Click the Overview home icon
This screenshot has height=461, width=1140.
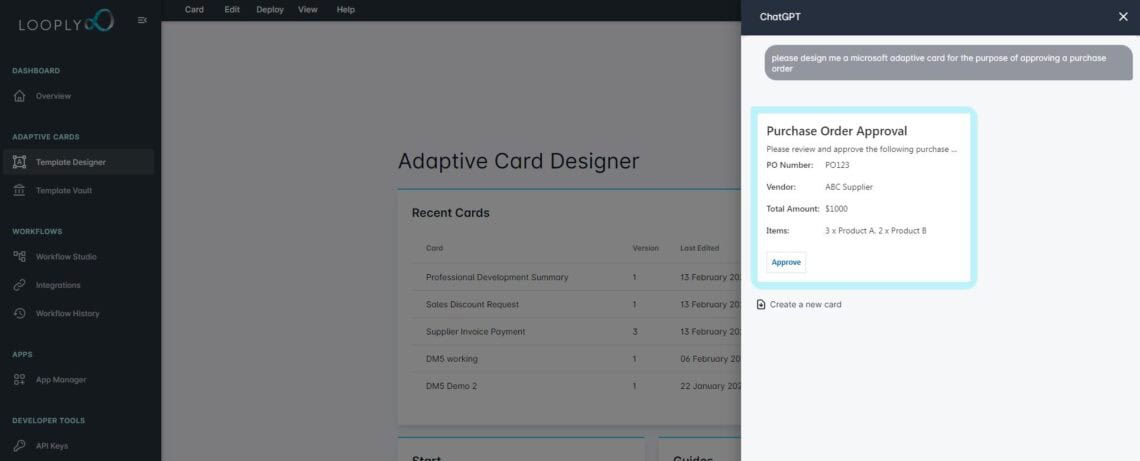coord(20,96)
